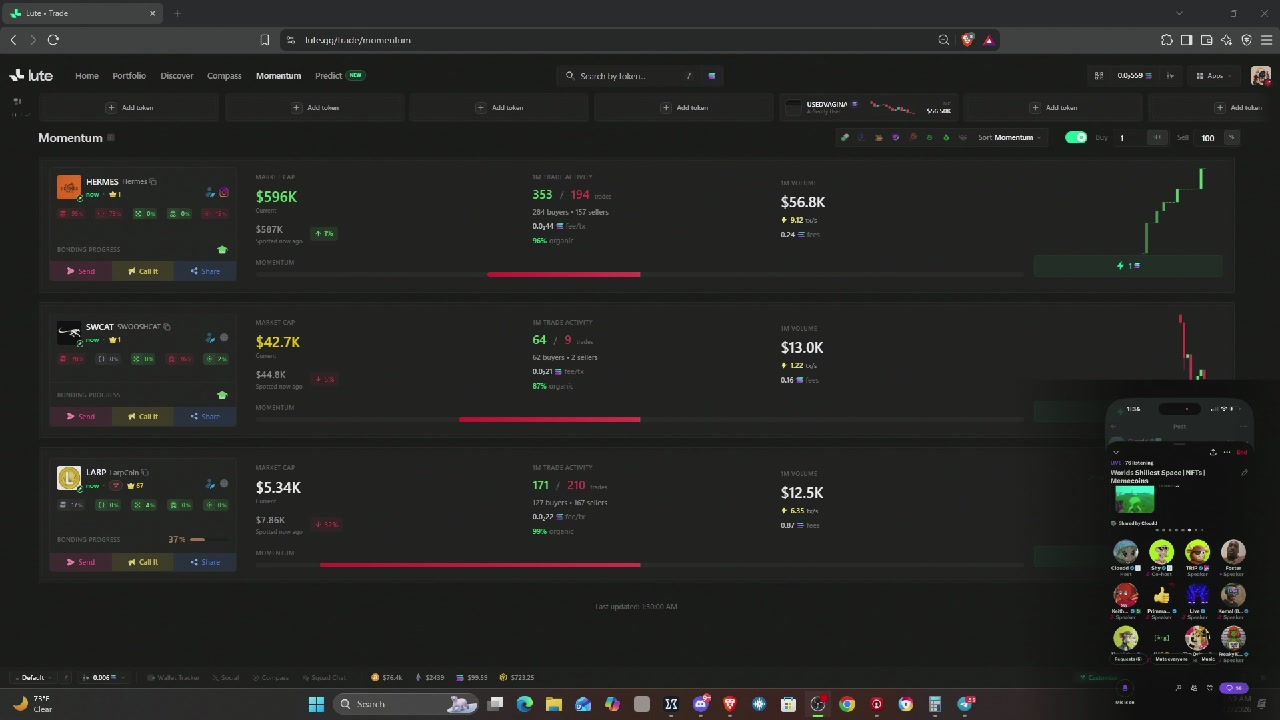Open the Sort Momentum dropdown
Screen dimensions: 1280x720
pos(1010,138)
